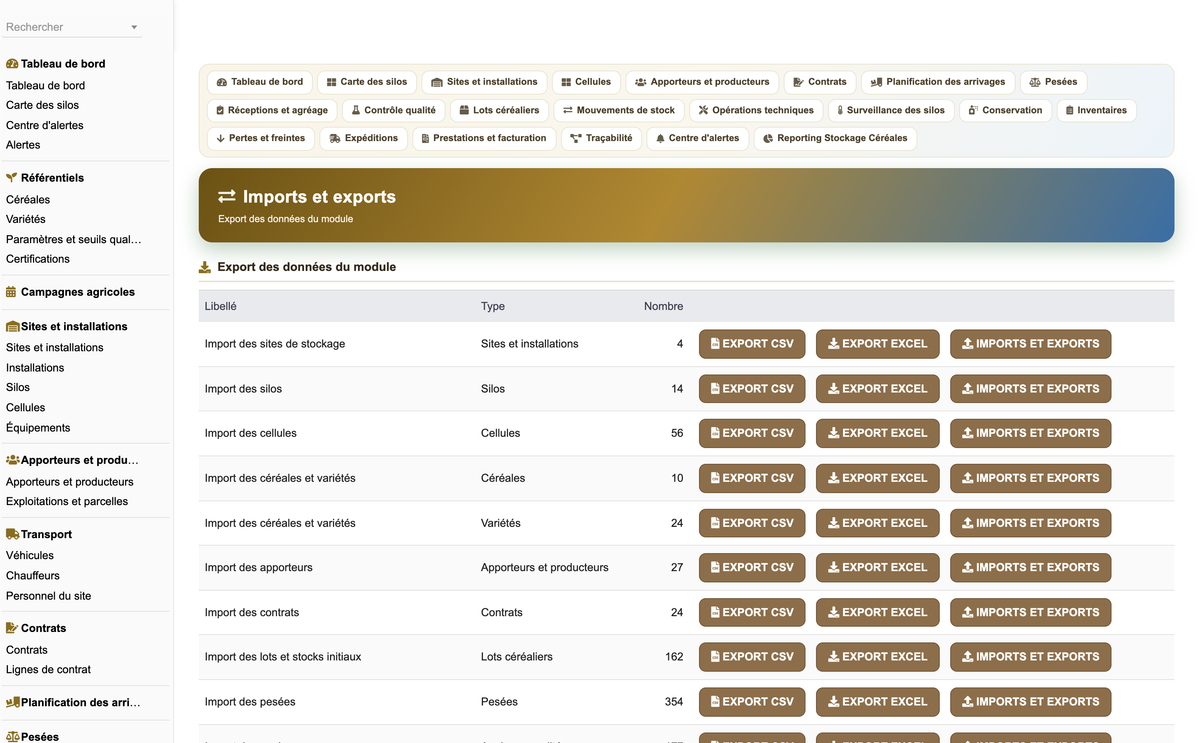Image resolution: width=1200 pixels, height=743 pixels.
Task: Click the Sites et installations sidebar section icon
Action: 13,326
